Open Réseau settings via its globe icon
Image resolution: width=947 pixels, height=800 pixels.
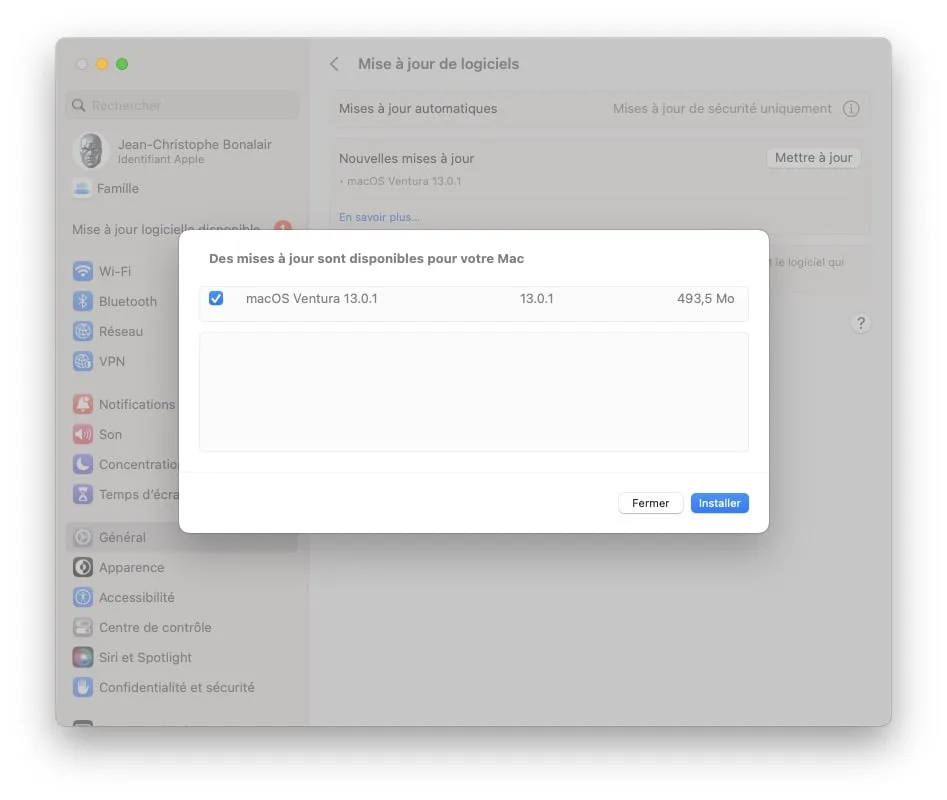click(x=82, y=330)
